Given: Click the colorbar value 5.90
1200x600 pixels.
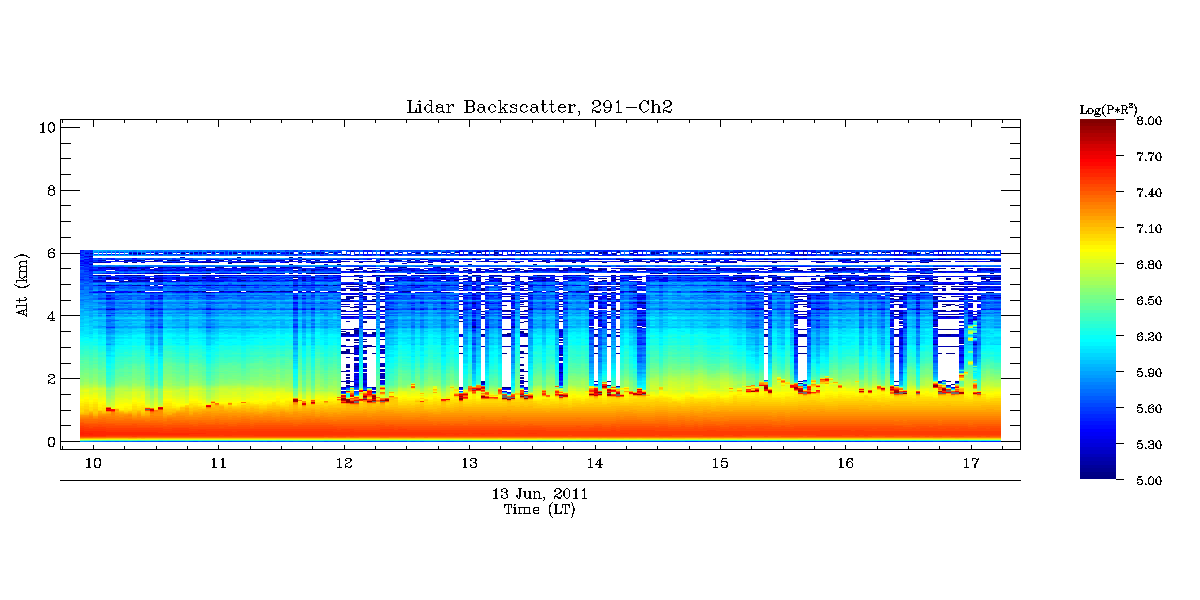Looking at the screenshot, I should (1149, 373).
